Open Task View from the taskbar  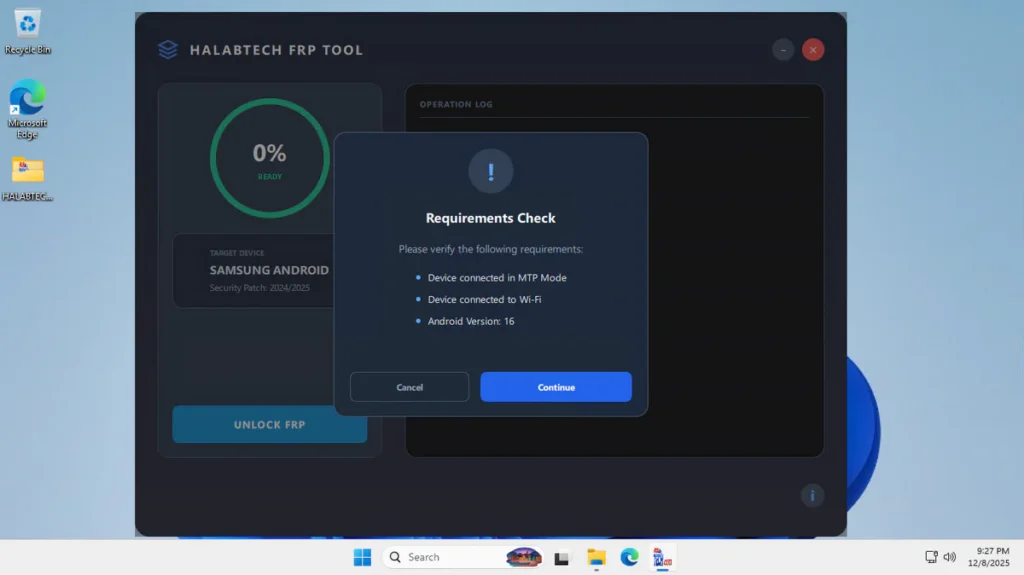pos(562,557)
